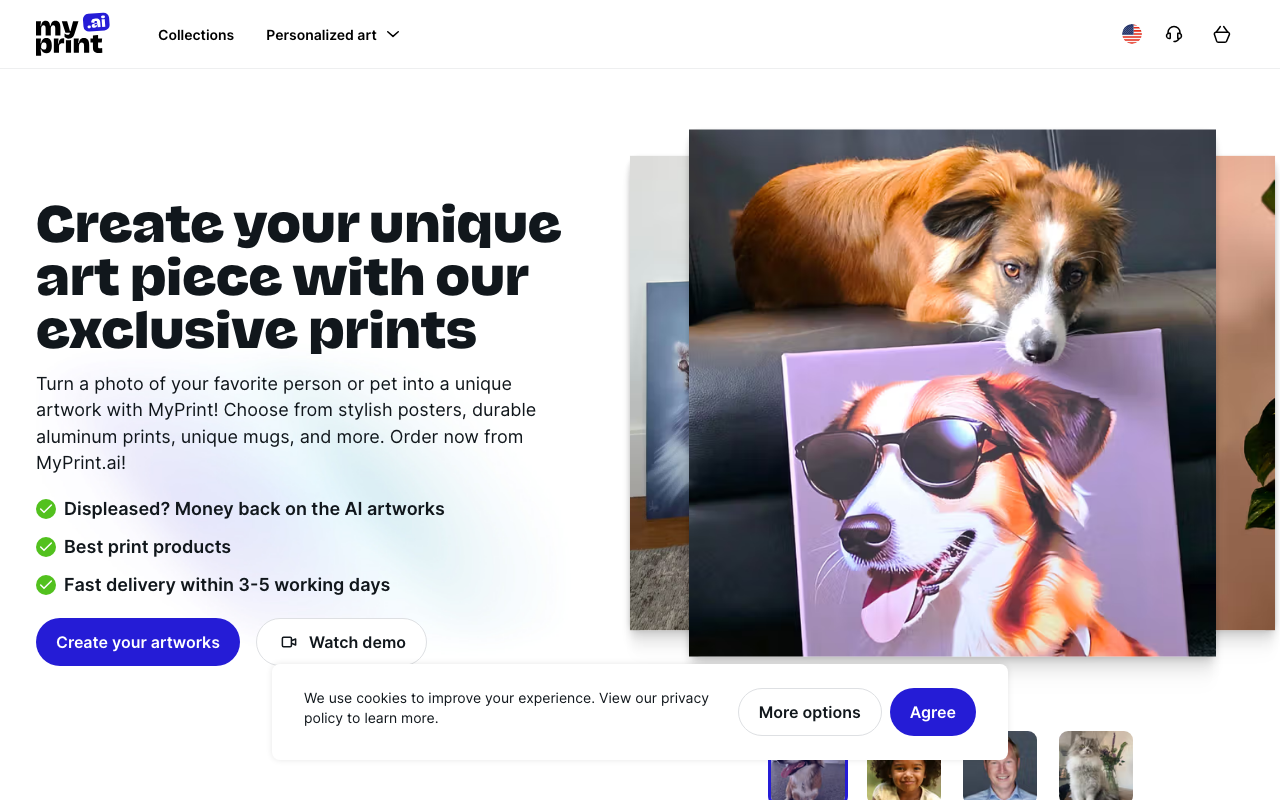Click the green check beside Best print products
Viewport: 1280px width, 800px height.
coord(46,547)
